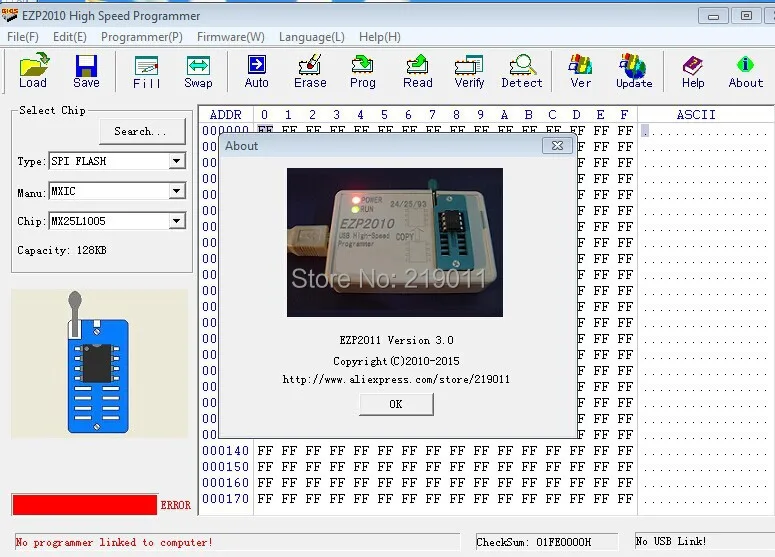This screenshot has width=775, height=557.
Task: Click the Load file icon
Action: (33, 71)
